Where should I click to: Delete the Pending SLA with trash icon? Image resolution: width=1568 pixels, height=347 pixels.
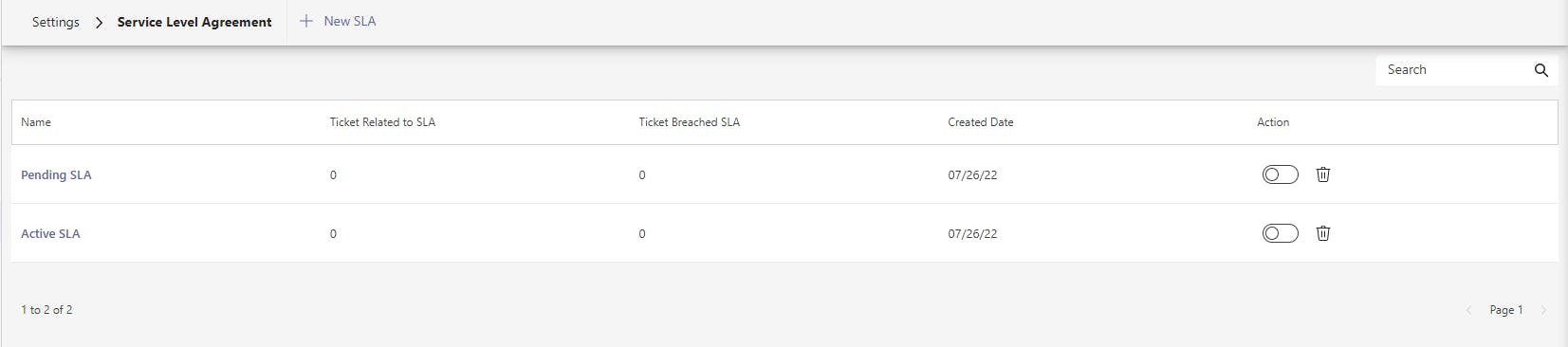[1323, 174]
